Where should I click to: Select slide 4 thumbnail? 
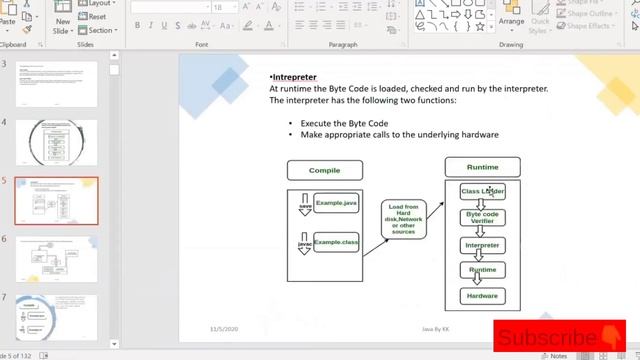pyautogui.click(x=56, y=142)
